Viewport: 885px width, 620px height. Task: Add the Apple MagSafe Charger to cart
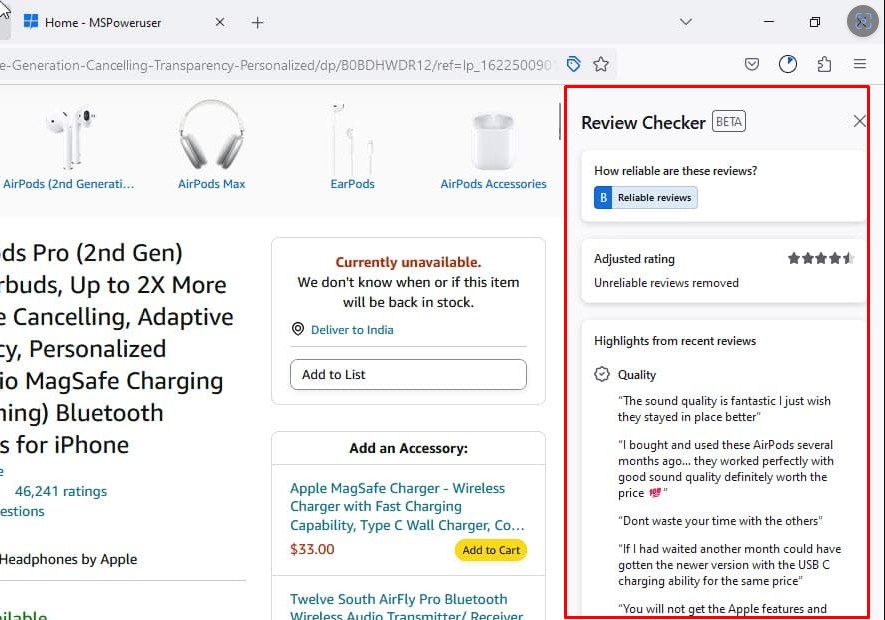[x=491, y=550]
